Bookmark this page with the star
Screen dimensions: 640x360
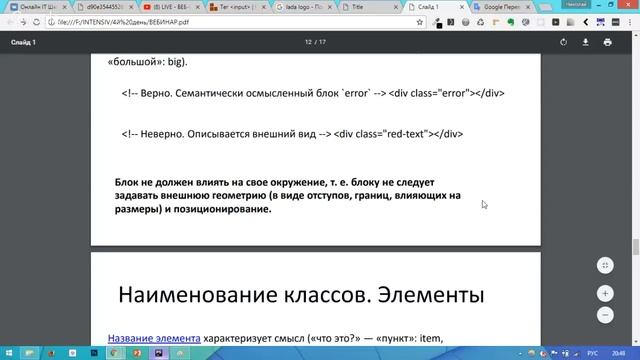pos(420,22)
